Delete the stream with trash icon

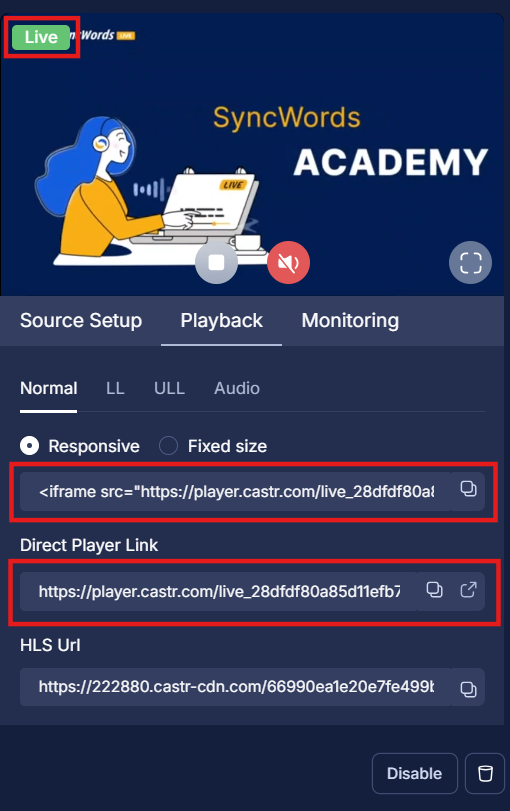point(485,774)
